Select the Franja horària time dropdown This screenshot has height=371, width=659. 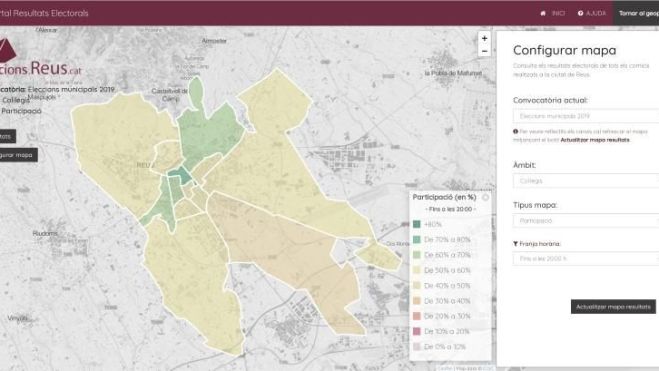pos(586,259)
